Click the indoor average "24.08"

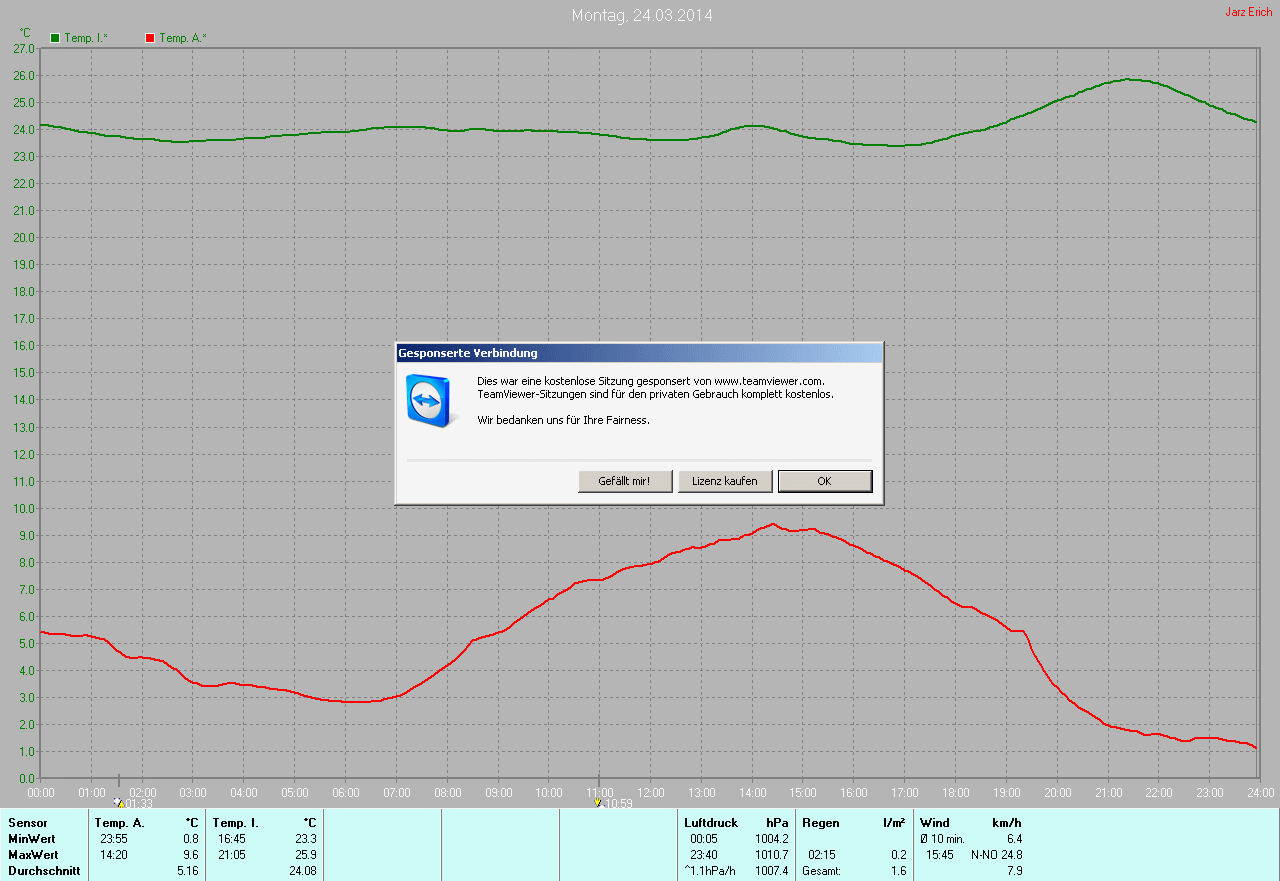click(303, 871)
